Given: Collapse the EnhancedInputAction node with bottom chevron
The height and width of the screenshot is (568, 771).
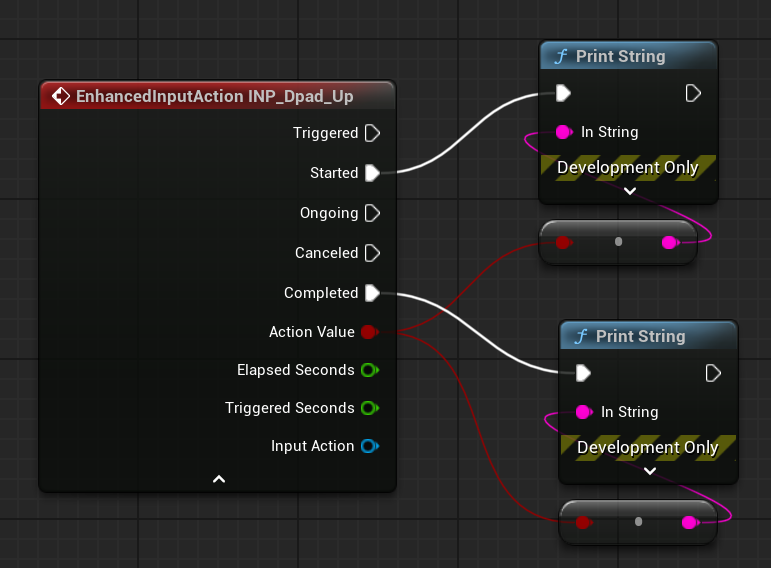Looking at the screenshot, I should [219, 480].
